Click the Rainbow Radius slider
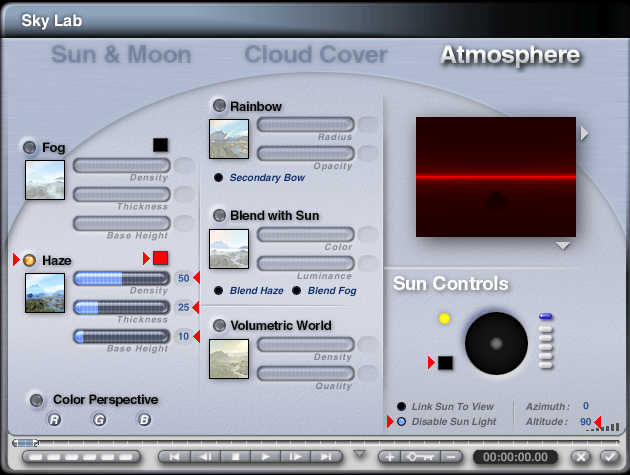Image resolution: width=630 pixels, height=475 pixels. [306, 124]
